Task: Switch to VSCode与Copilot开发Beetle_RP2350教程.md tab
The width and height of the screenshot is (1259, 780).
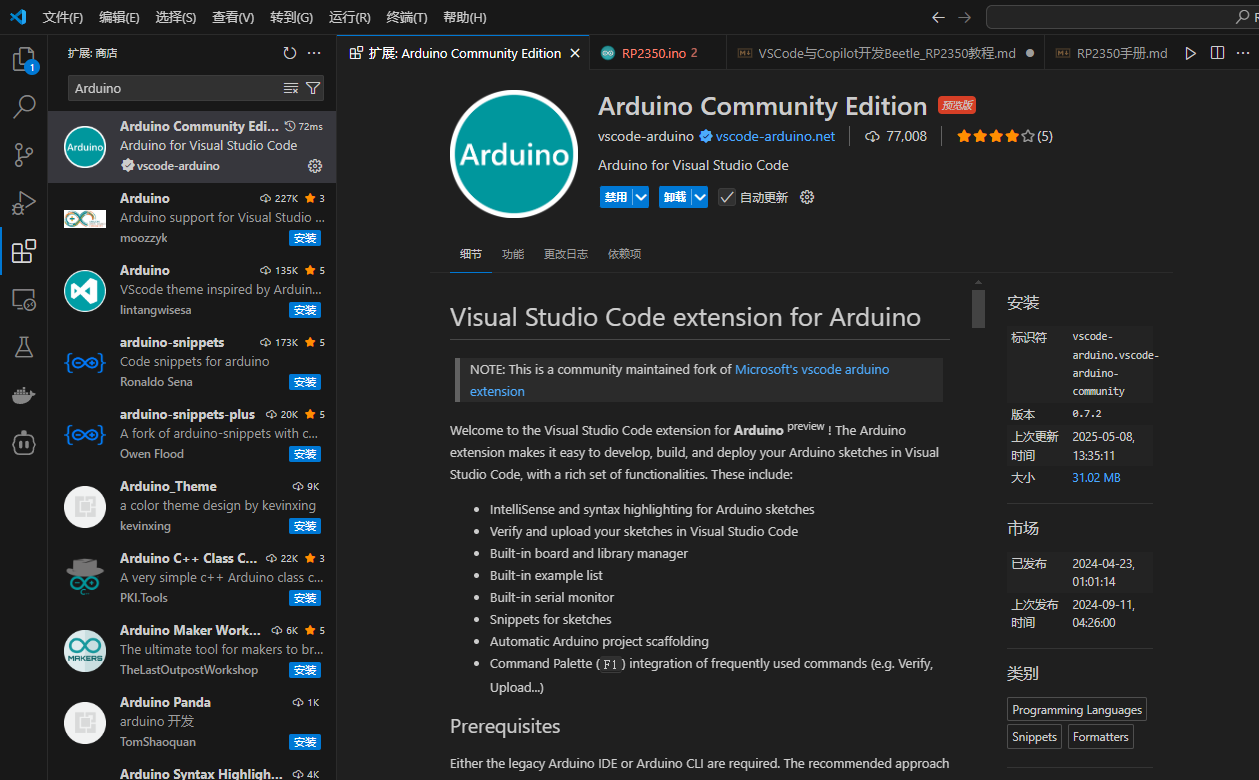Action: pos(886,53)
